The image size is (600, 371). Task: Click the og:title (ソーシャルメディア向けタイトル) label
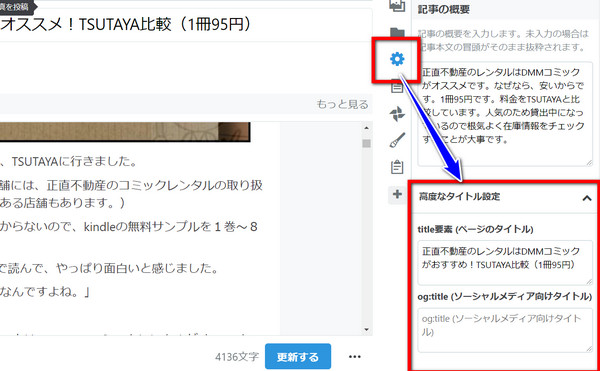505,296
